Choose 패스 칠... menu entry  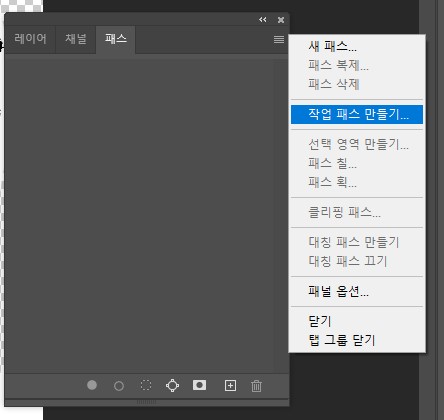click(x=357, y=163)
